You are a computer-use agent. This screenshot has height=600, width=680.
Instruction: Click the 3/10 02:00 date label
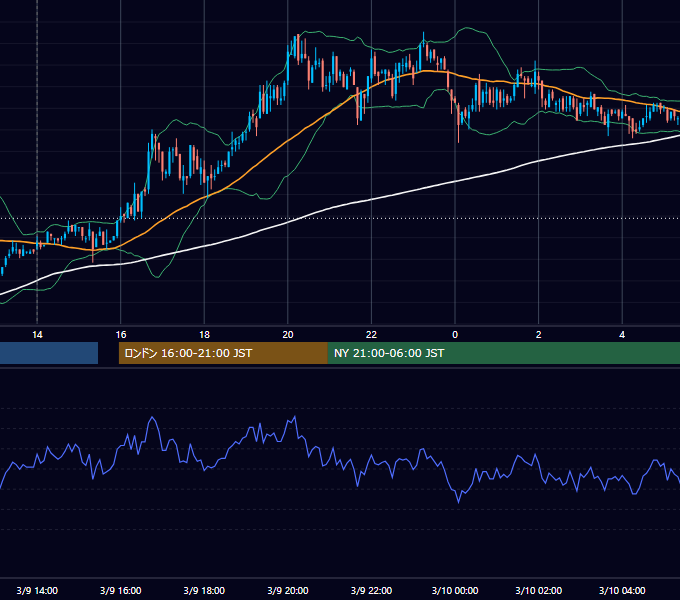539,590
